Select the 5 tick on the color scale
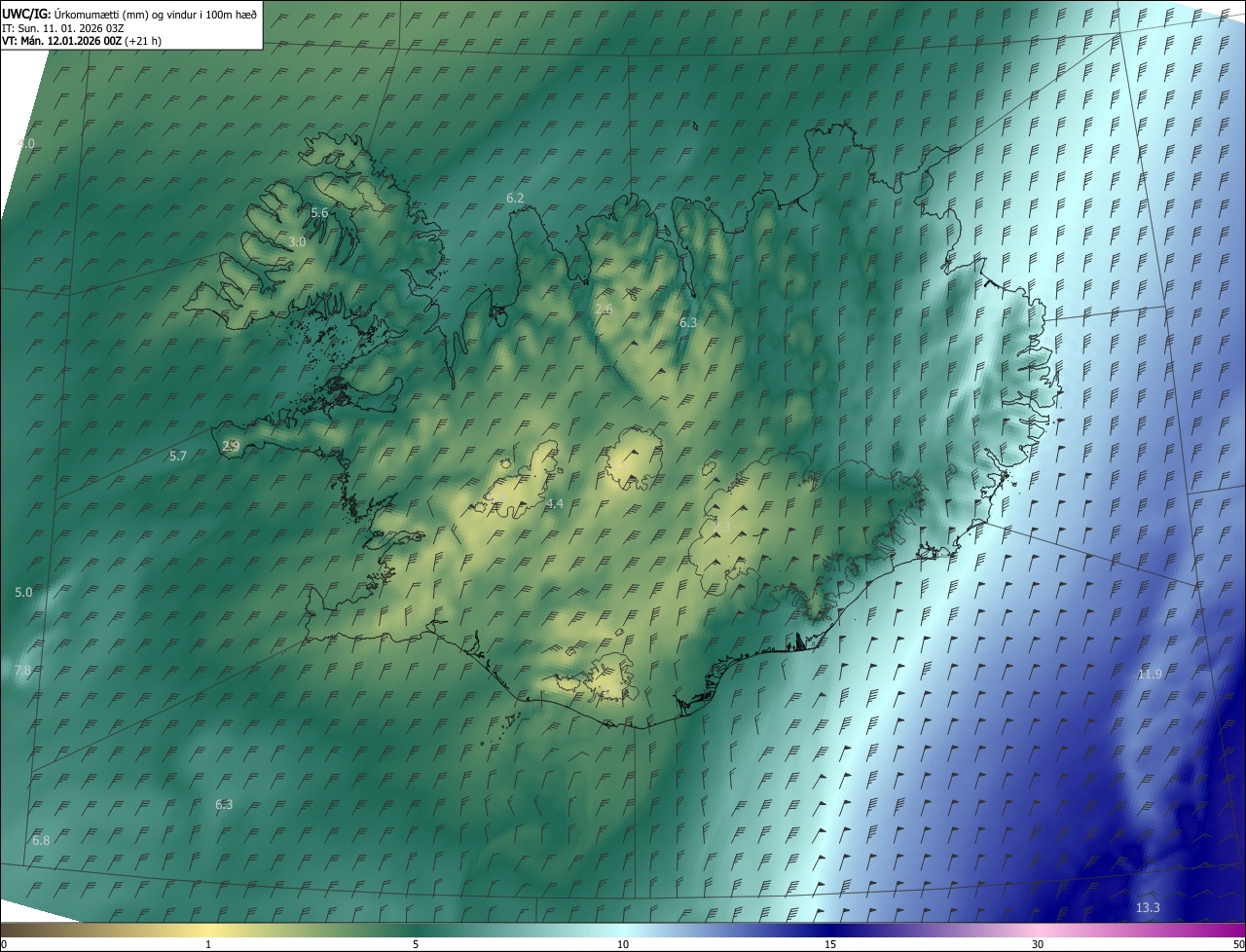 click(416, 944)
